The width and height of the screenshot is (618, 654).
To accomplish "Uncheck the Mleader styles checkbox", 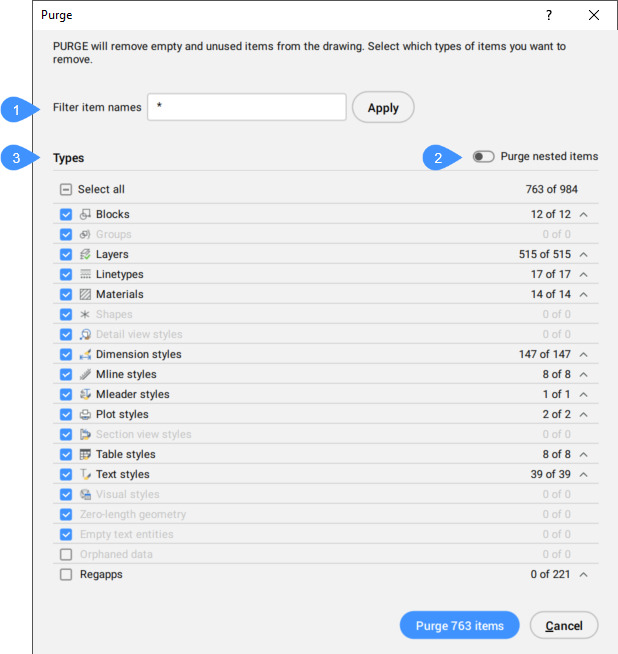I will 66,394.
